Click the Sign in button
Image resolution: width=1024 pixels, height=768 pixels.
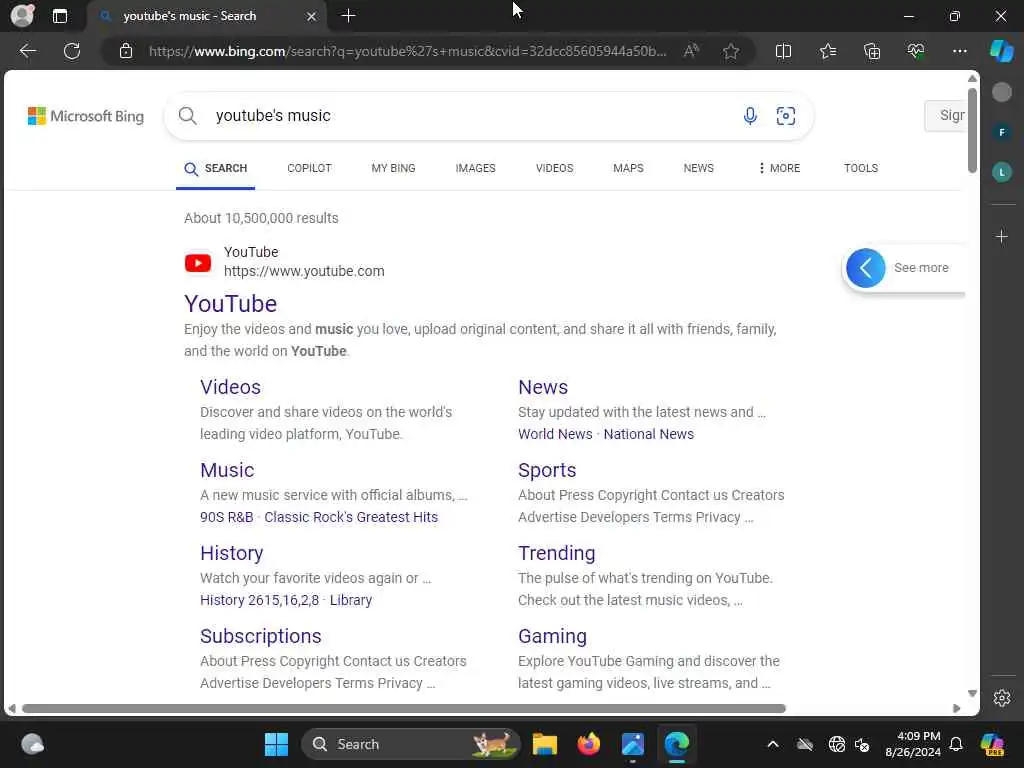click(x=945, y=116)
